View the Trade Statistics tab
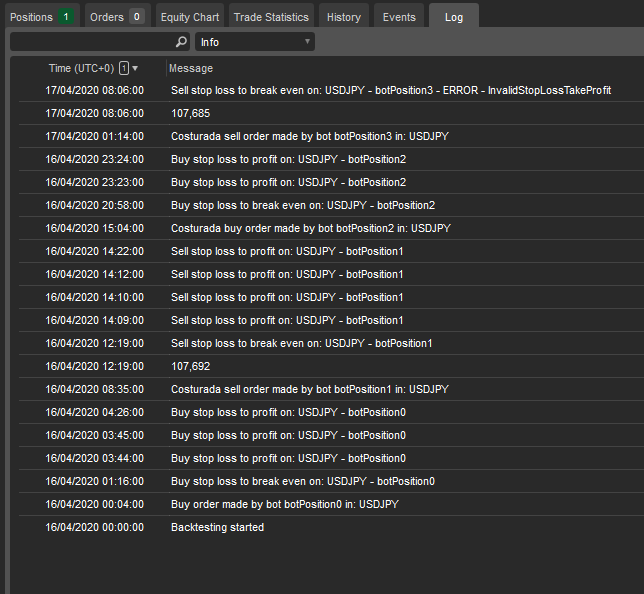Viewport: 644px width, 594px height. (x=271, y=17)
